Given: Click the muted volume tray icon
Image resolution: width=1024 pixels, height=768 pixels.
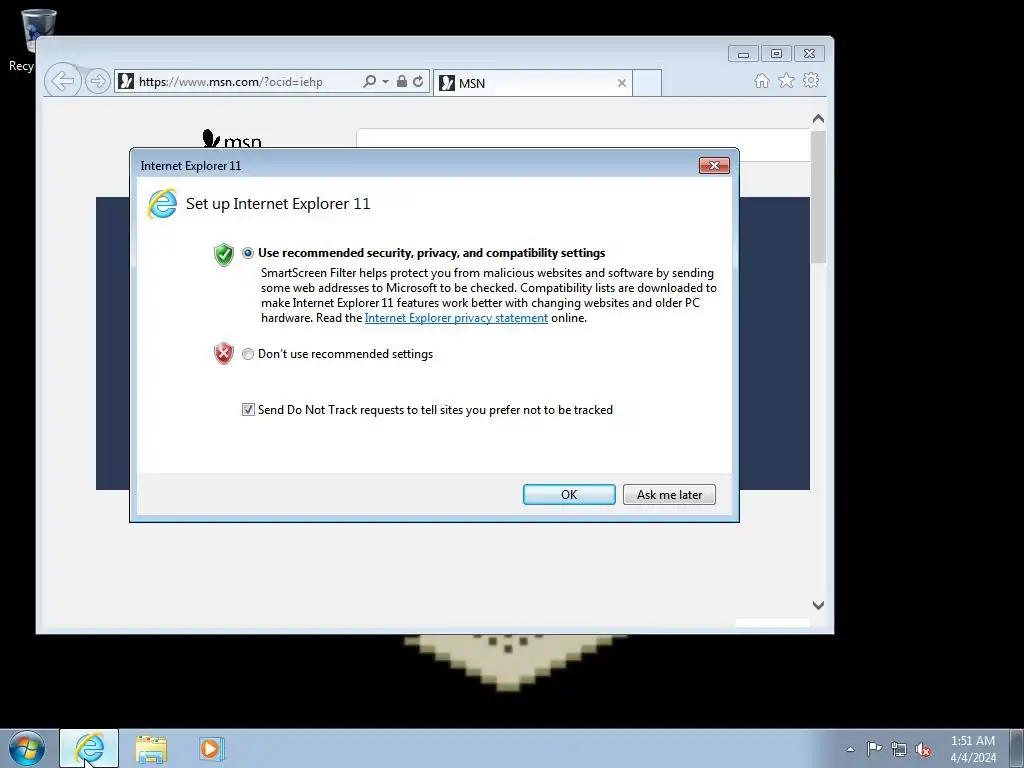Looking at the screenshot, I should tap(923, 749).
